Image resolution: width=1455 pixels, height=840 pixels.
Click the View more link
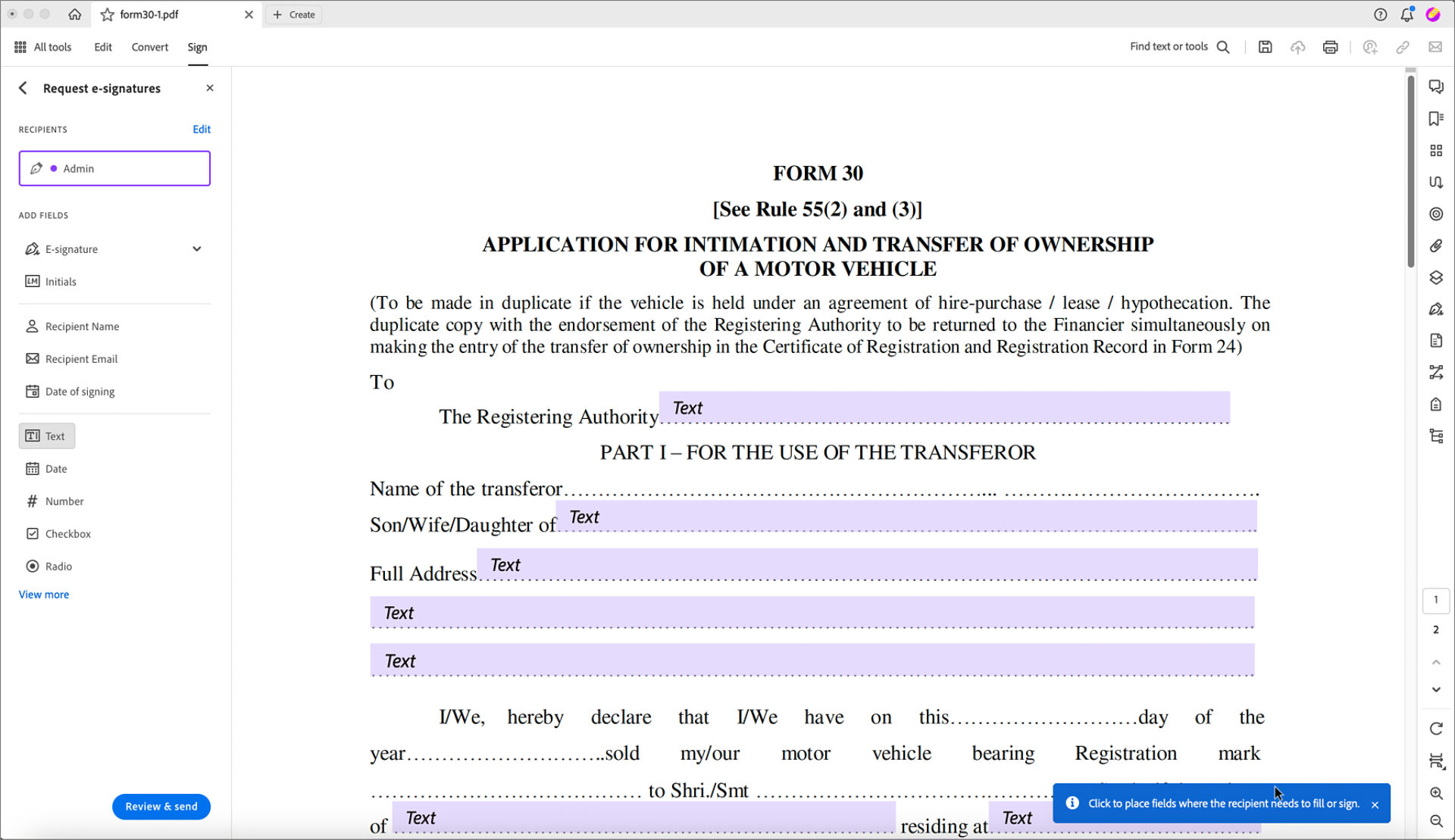(43, 594)
